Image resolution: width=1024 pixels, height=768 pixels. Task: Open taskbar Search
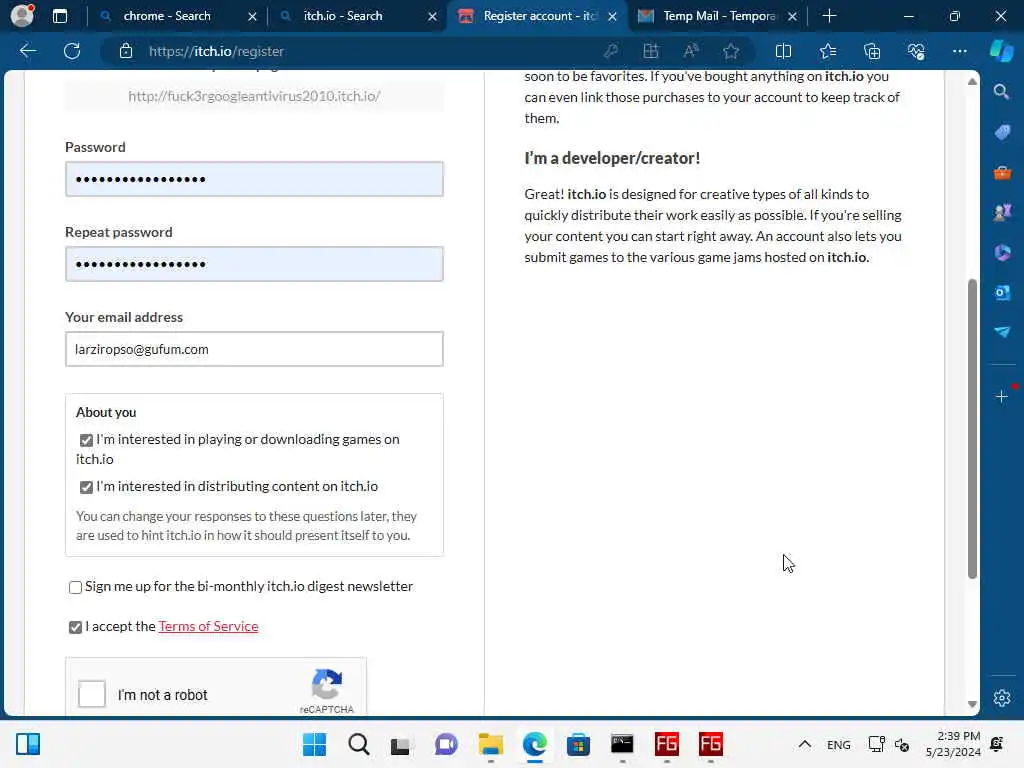click(358, 744)
